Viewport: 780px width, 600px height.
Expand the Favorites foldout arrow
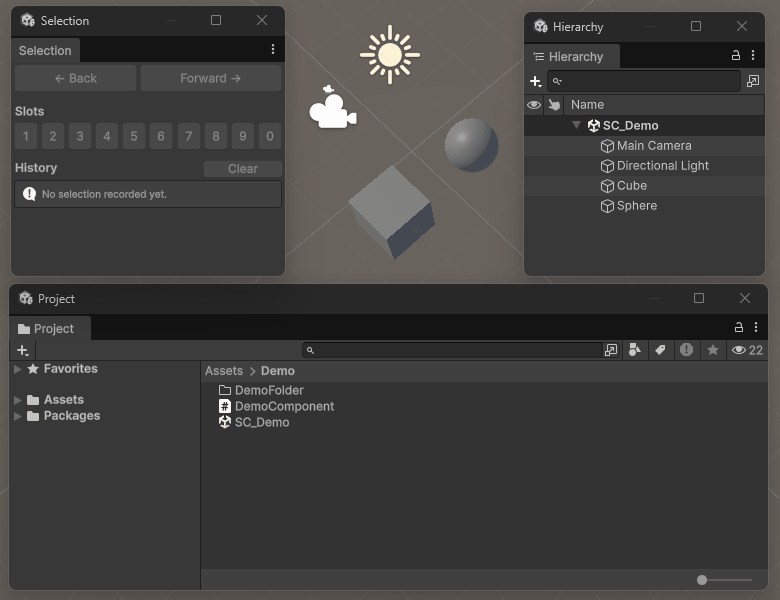click(x=17, y=369)
